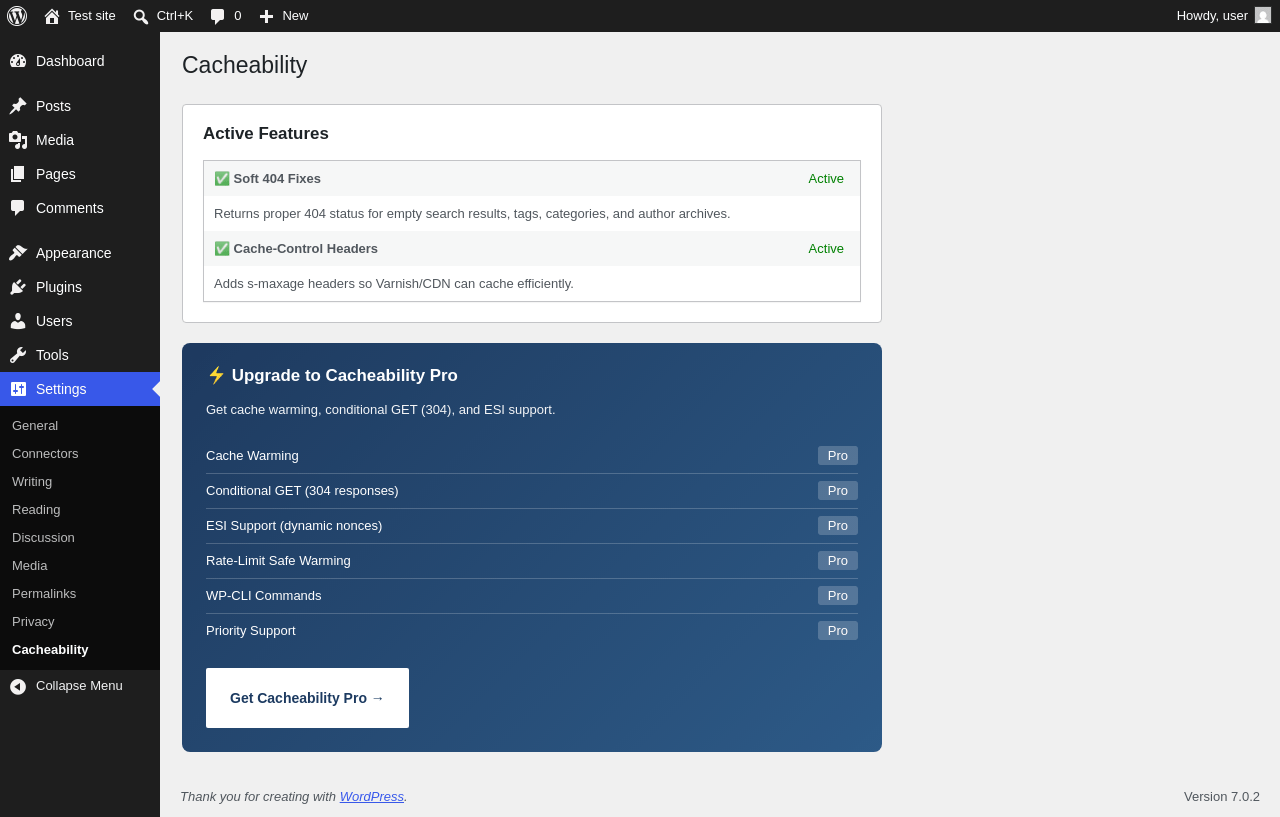Click the comments bubble icon in toolbar
Image resolution: width=1280 pixels, height=817 pixels.
[x=218, y=16]
